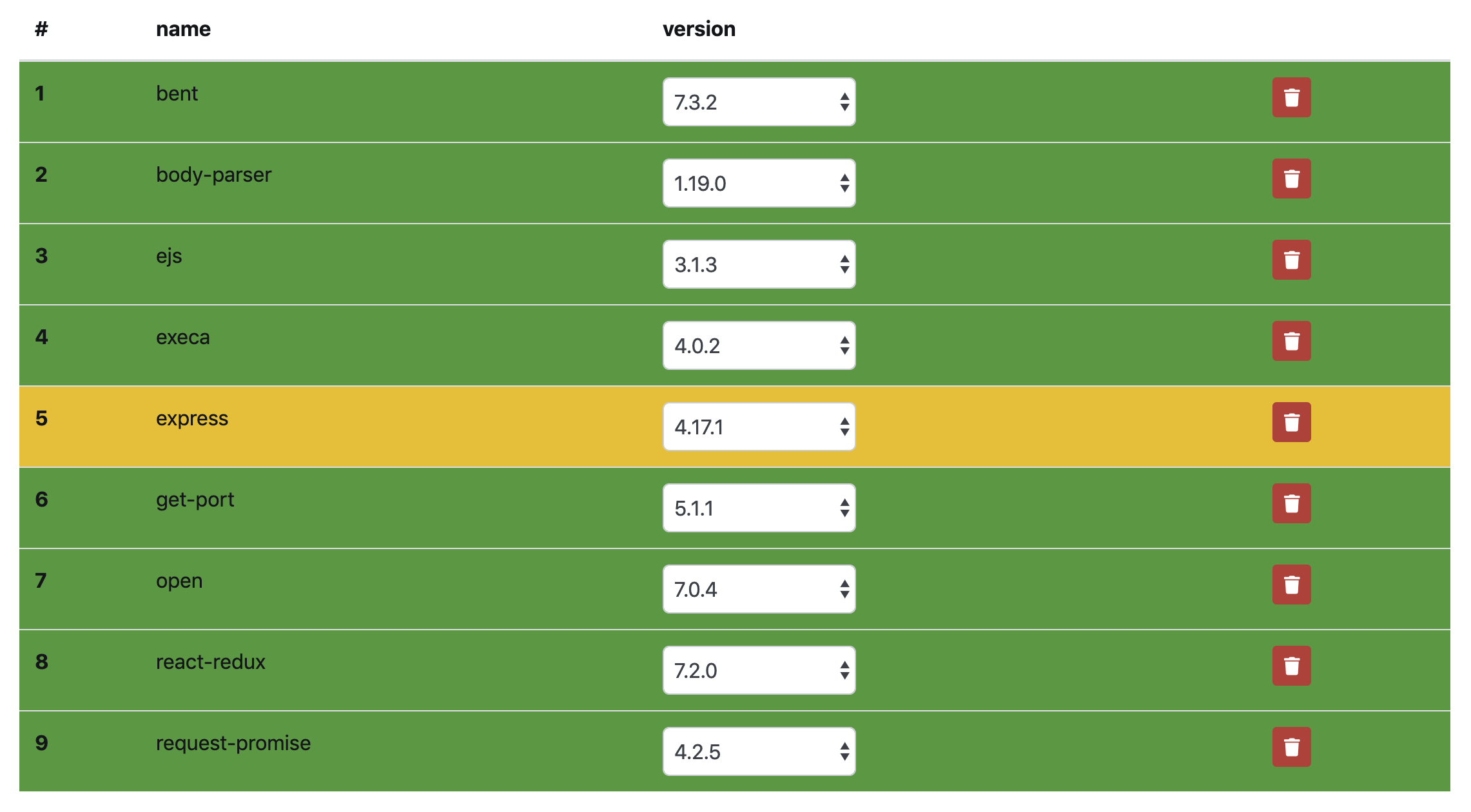Select the express package name

192,418
